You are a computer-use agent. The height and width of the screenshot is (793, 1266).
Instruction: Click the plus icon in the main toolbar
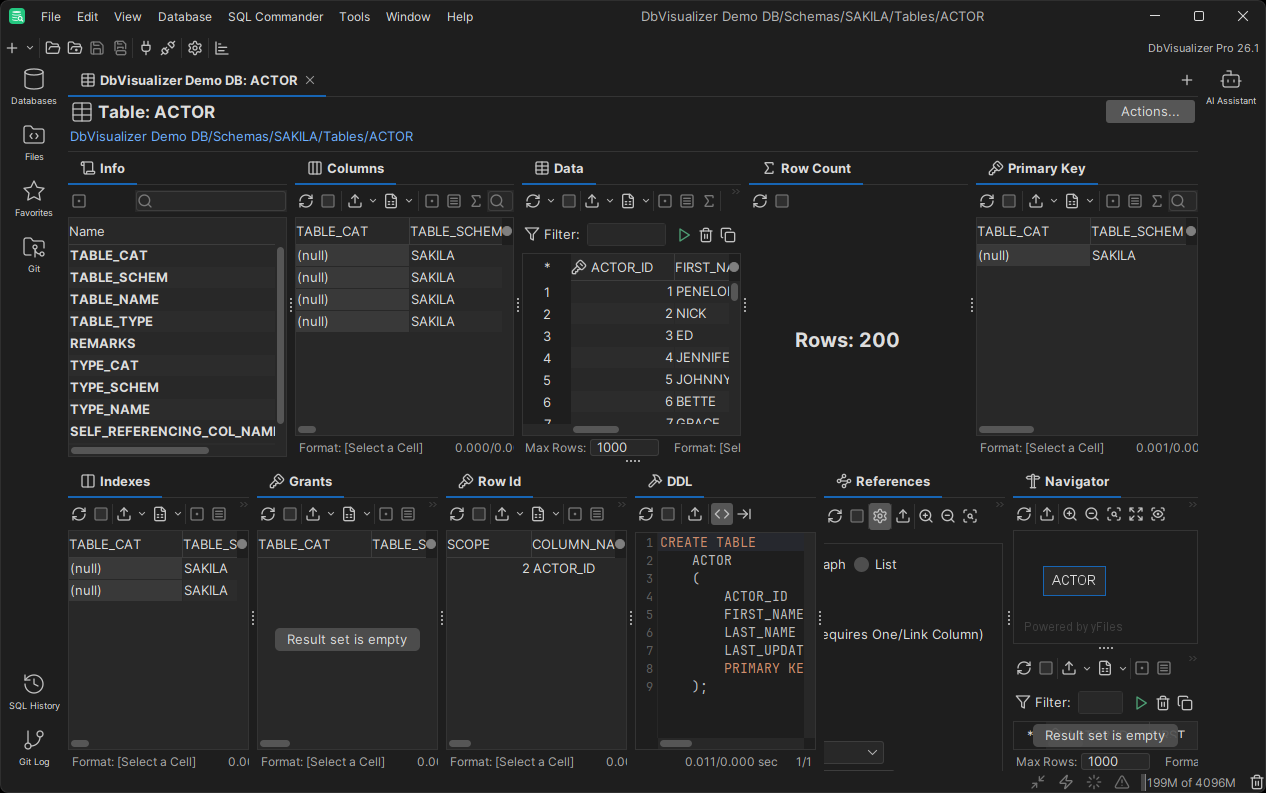tap(12, 48)
